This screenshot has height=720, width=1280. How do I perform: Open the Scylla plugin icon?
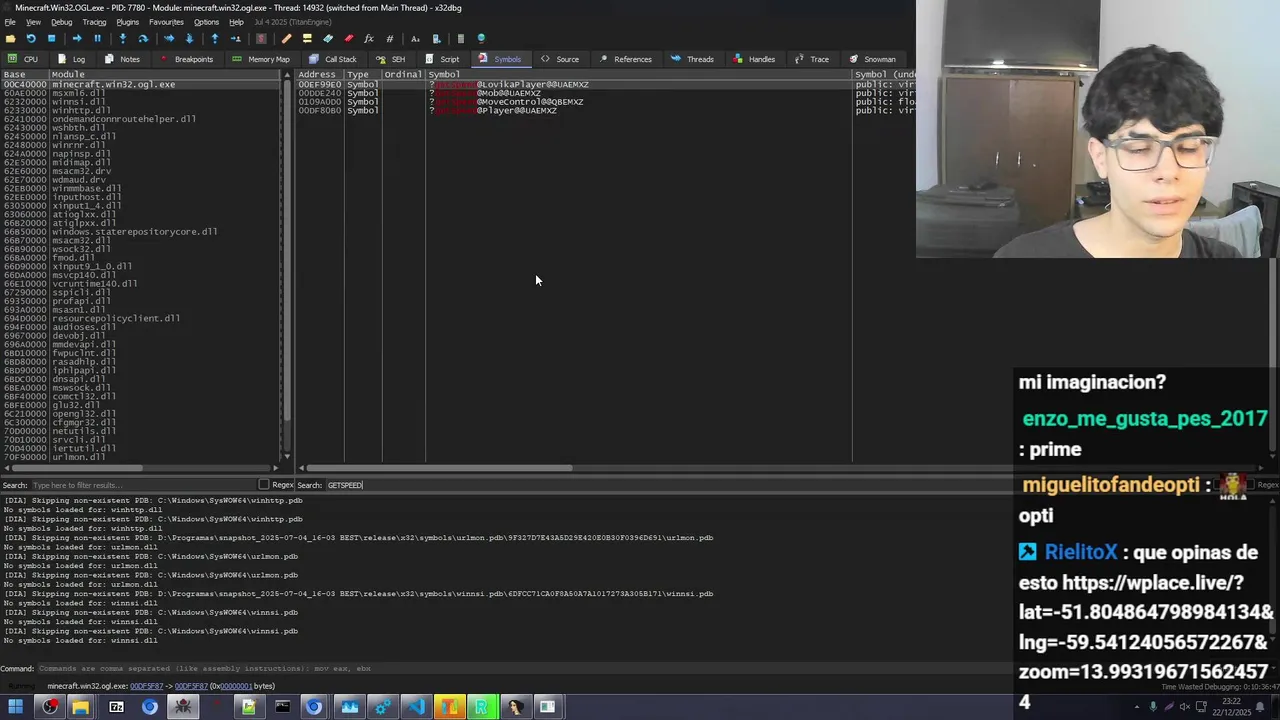point(261,39)
